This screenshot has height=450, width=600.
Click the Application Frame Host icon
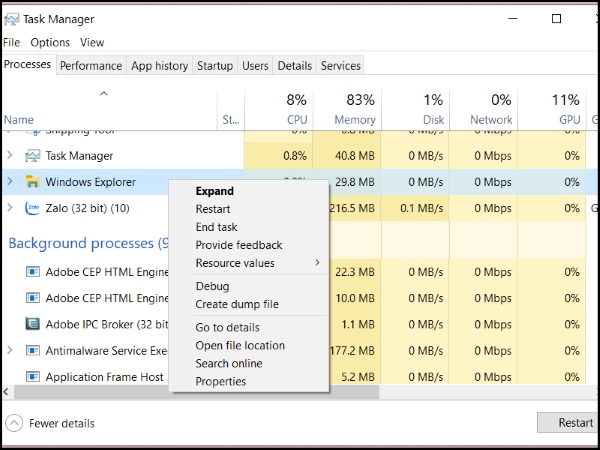click(32, 377)
